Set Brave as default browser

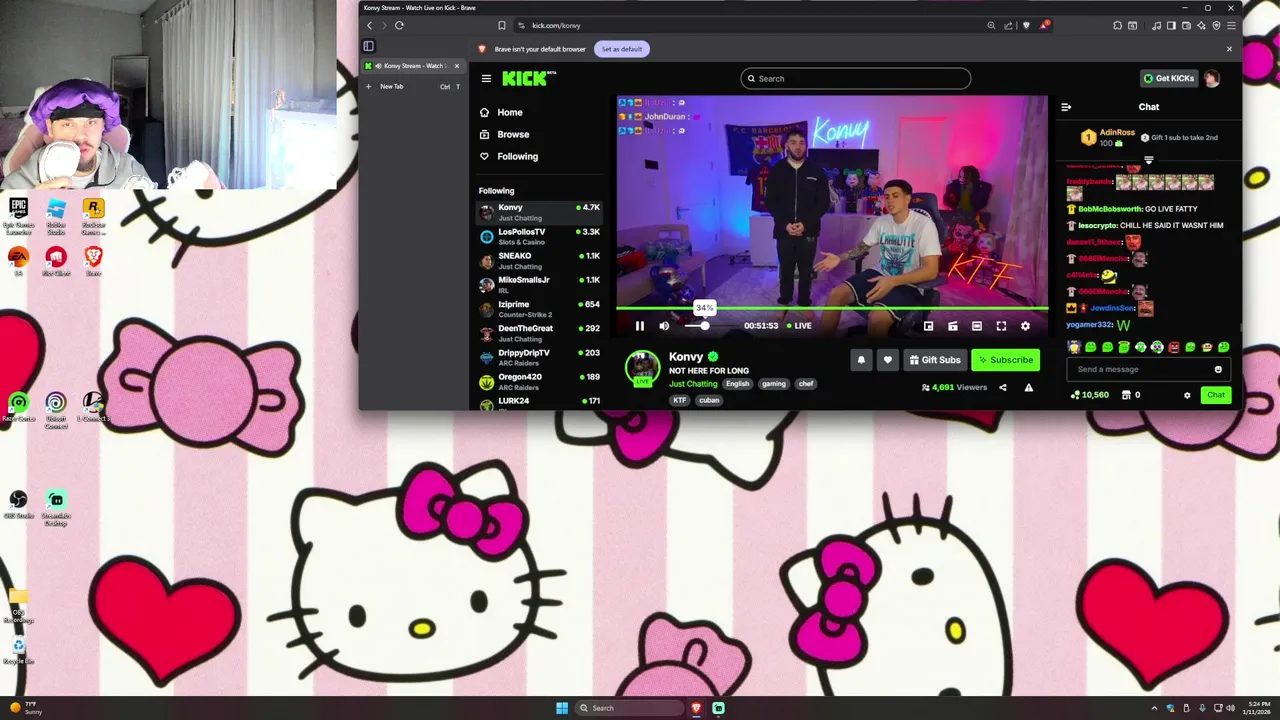pyautogui.click(x=622, y=49)
